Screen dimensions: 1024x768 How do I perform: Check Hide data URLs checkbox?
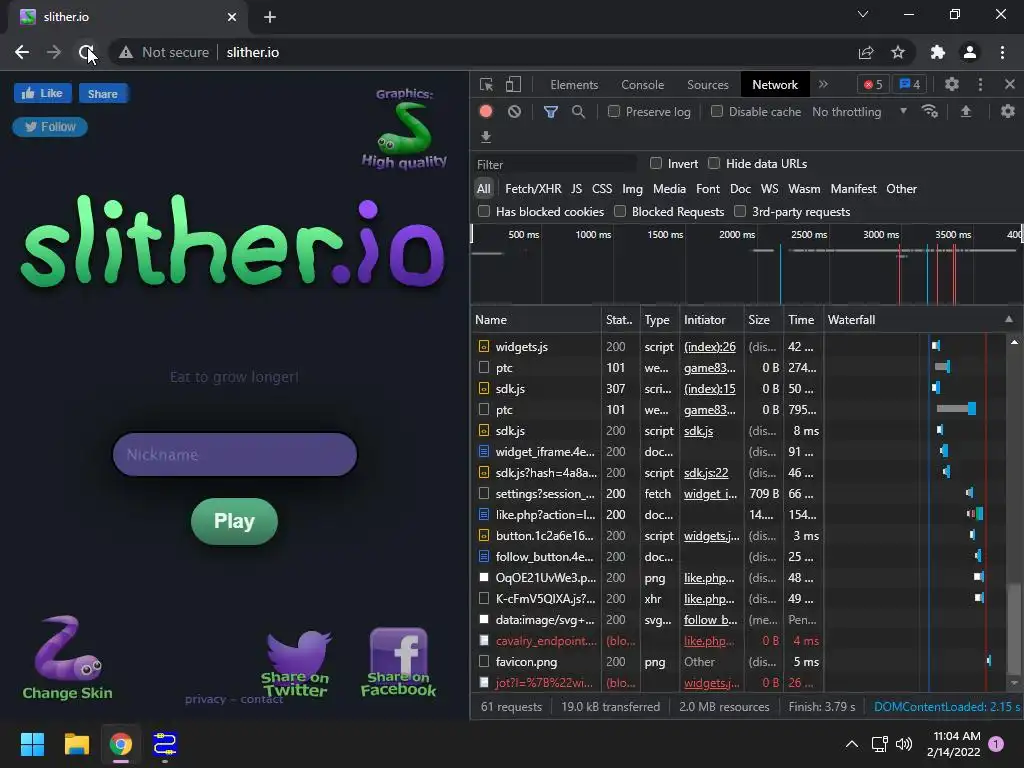714,163
